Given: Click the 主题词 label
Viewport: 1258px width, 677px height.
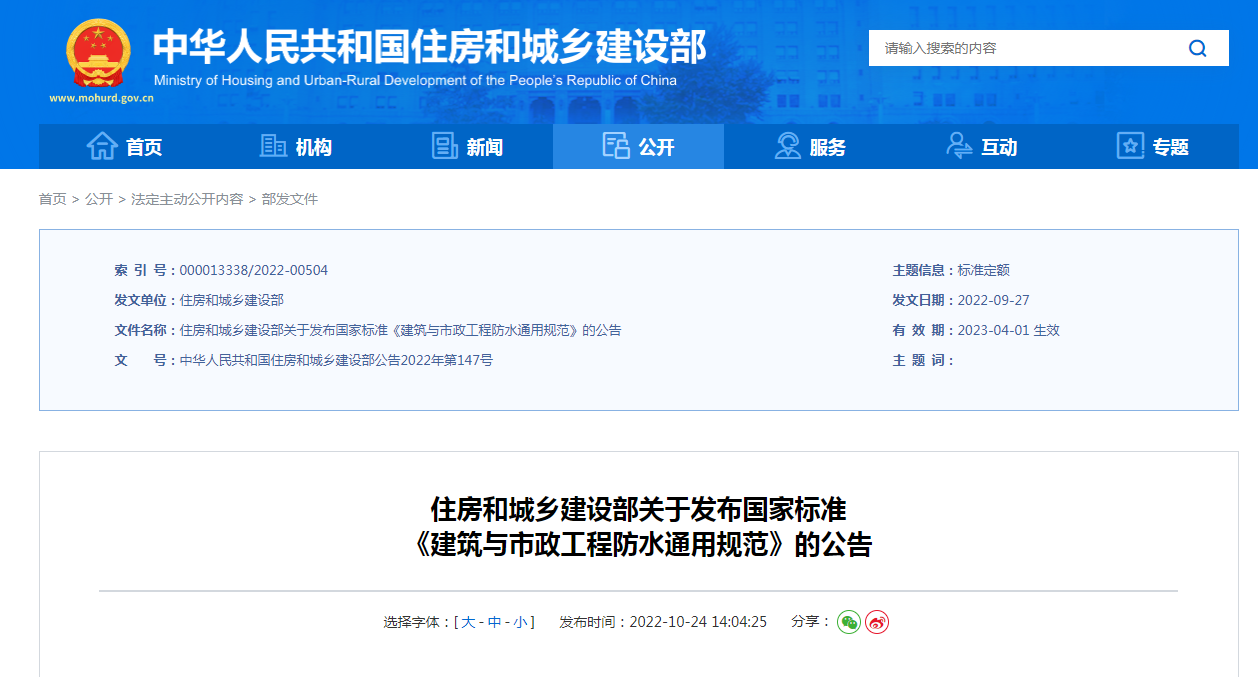Looking at the screenshot, I should (x=923, y=360).
